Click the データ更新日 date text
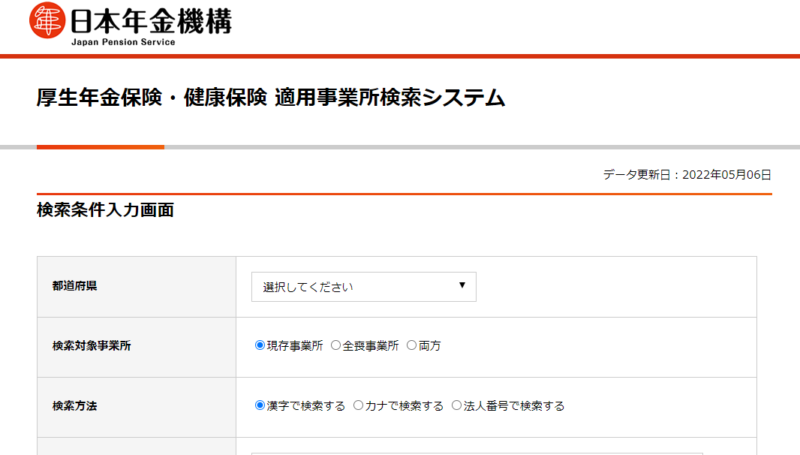 [687, 174]
